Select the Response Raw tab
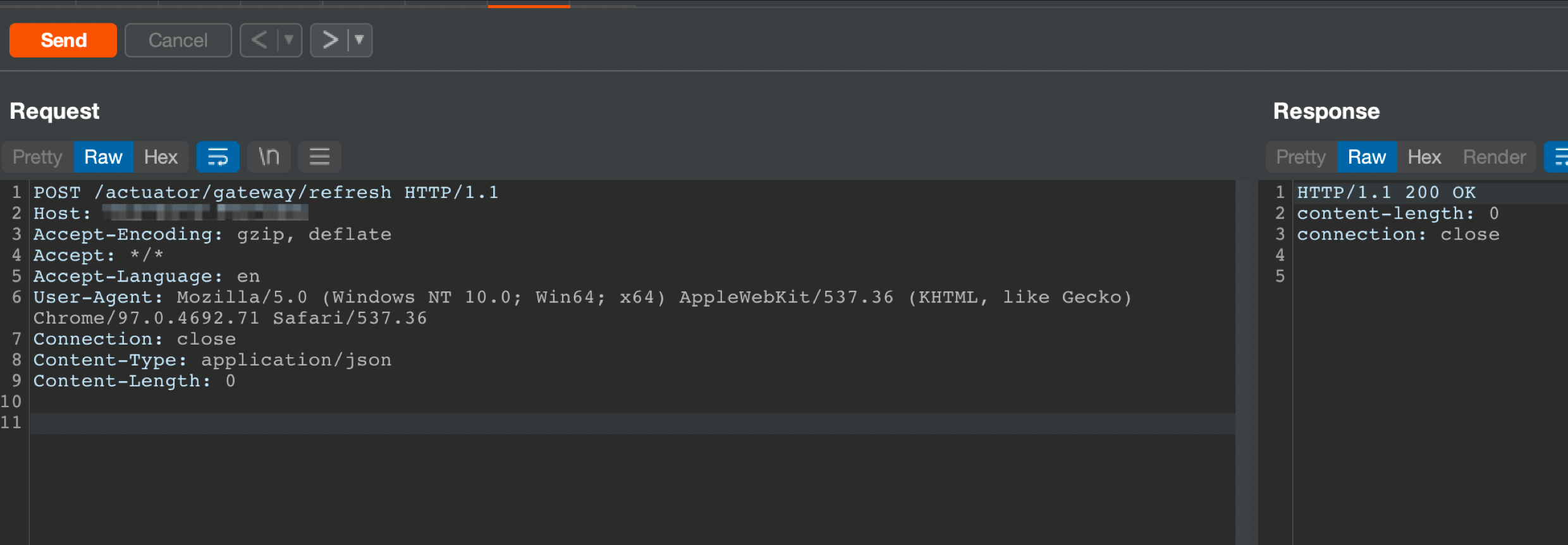The width and height of the screenshot is (1568, 545). (1366, 157)
